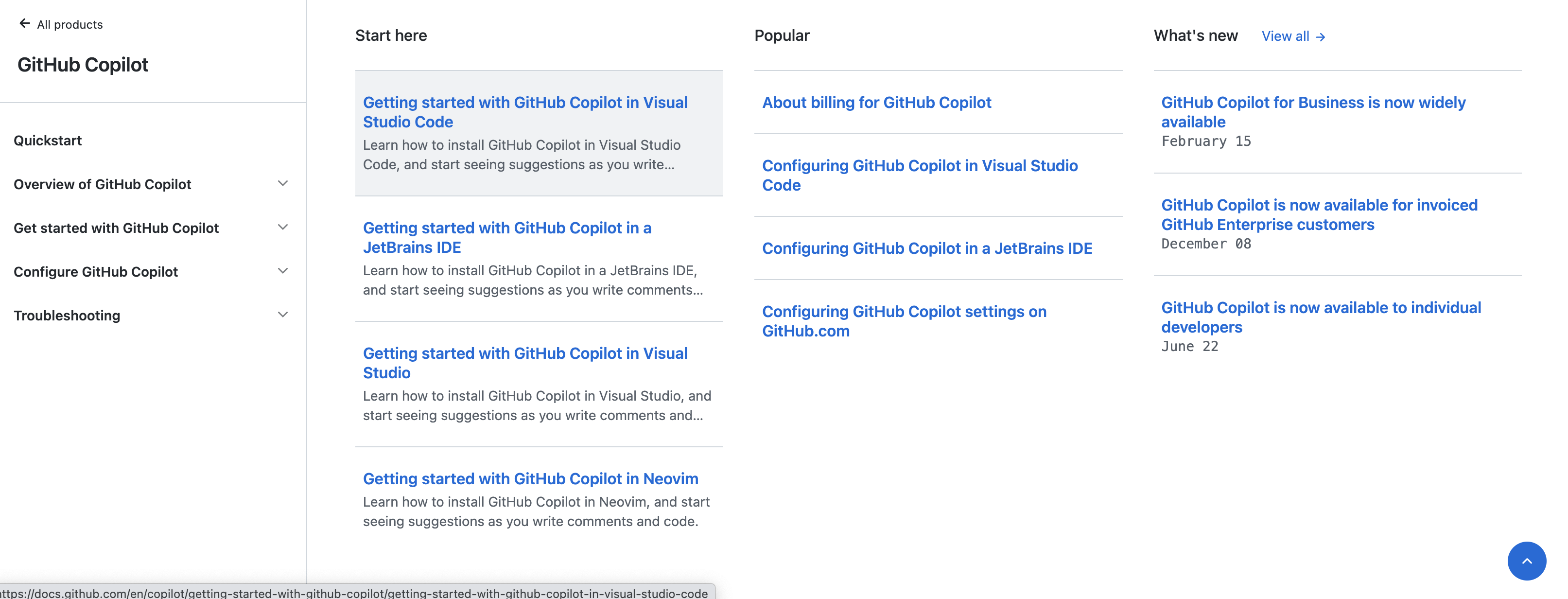Open Getting started with GitHub Copilot in Neovim
Viewport: 1568px width, 599px height.
pos(530,478)
